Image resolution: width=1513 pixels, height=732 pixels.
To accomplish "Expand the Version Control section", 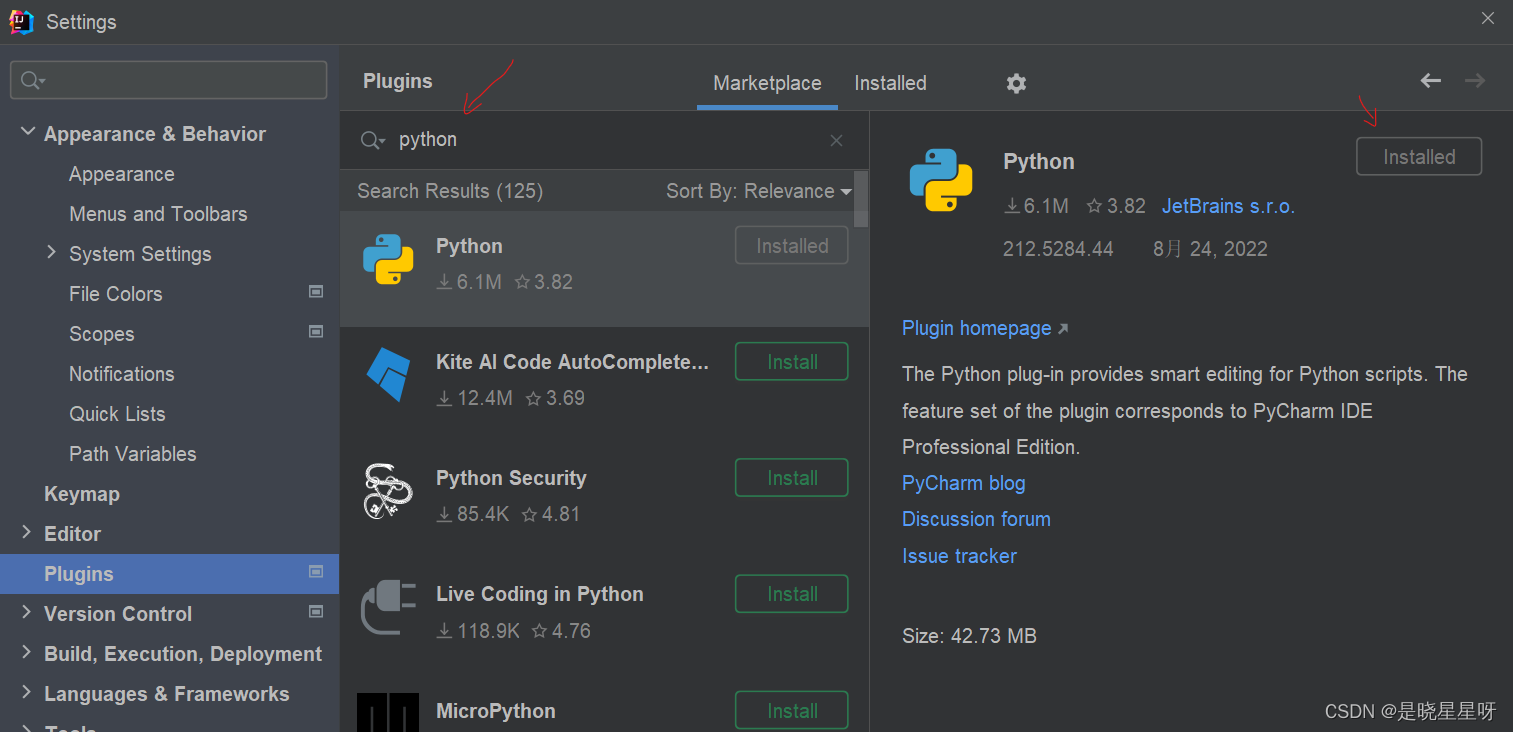I will pos(25,613).
